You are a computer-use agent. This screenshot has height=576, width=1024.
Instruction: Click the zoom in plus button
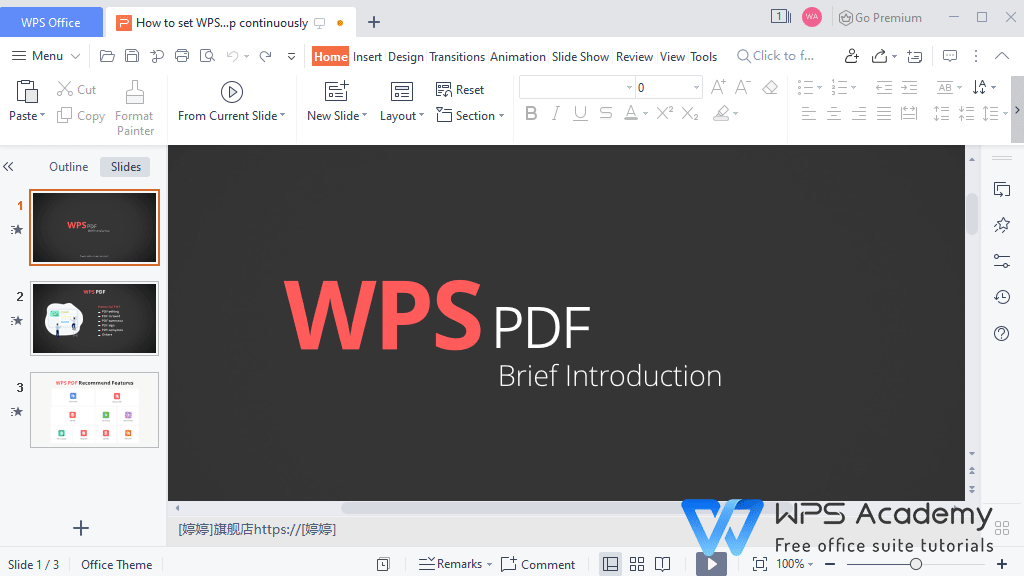(1002, 564)
